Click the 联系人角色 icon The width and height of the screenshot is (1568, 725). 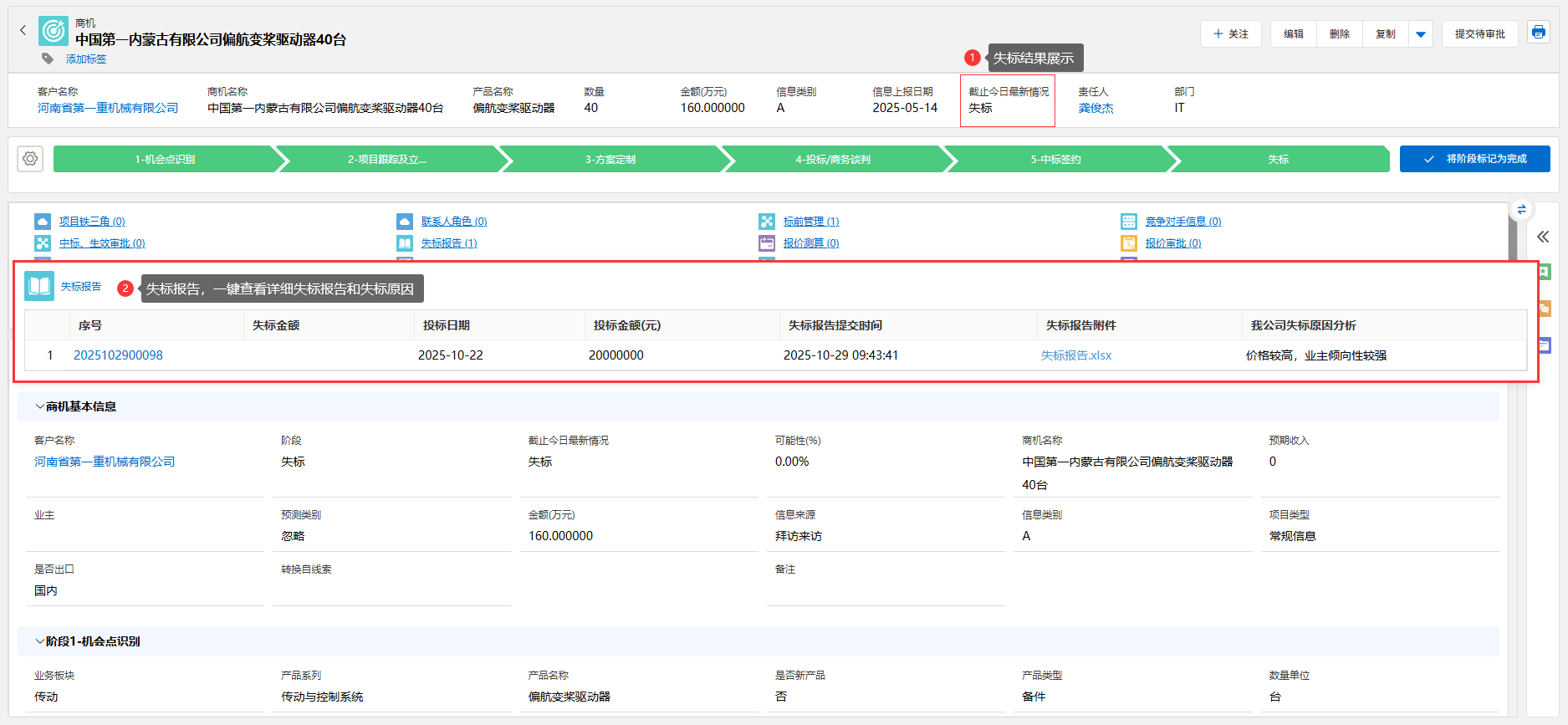405,222
